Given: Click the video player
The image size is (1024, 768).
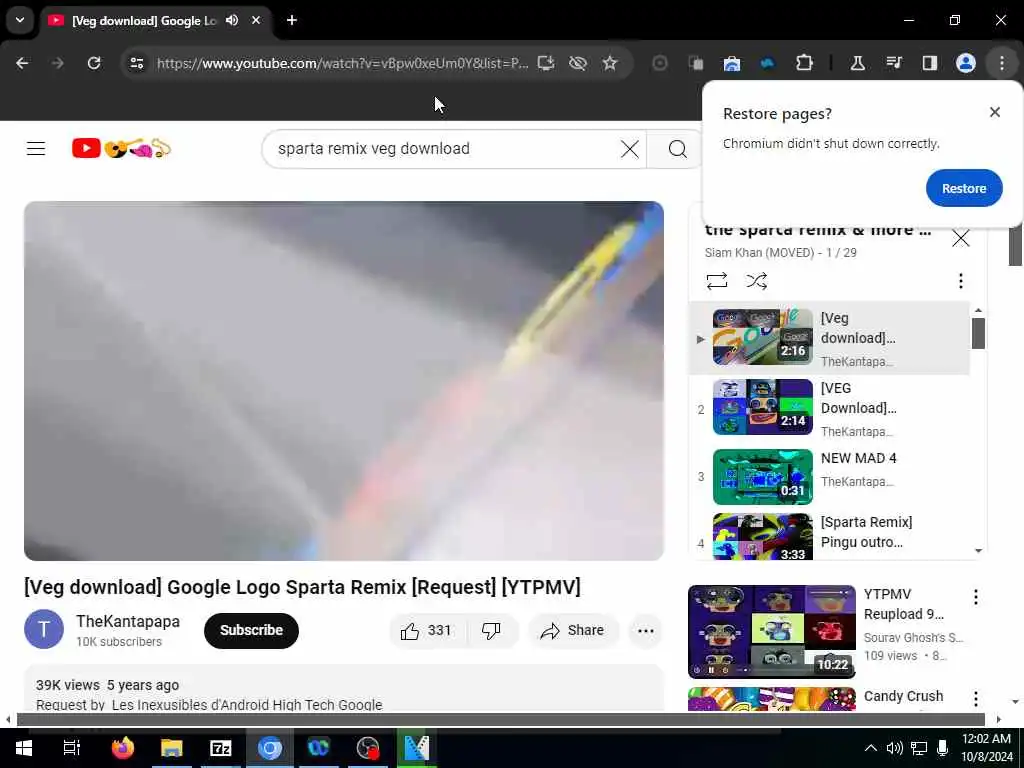Looking at the screenshot, I should click(x=344, y=381).
